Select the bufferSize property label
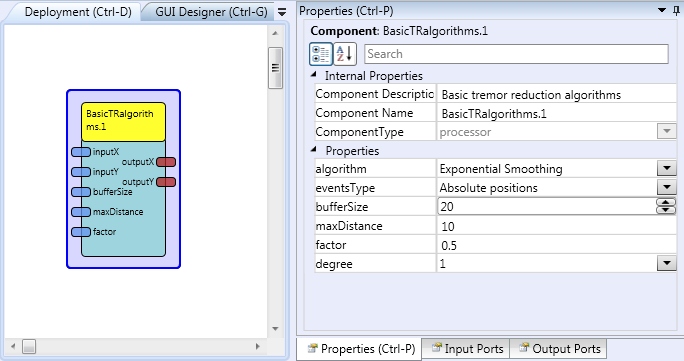Screen dimensions: 684x361 pyautogui.click(x=342, y=207)
